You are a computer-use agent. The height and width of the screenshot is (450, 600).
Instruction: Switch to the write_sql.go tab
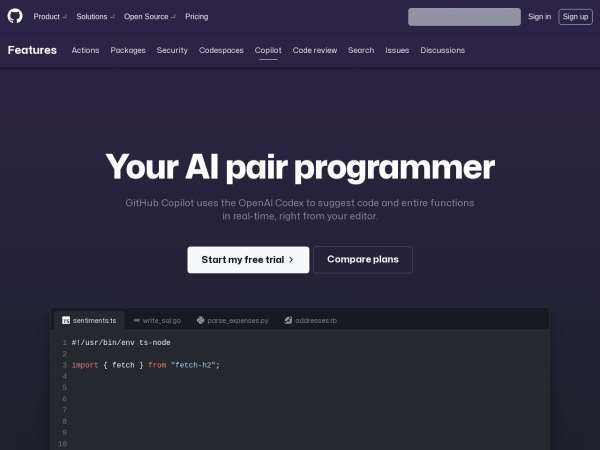point(157,320)
